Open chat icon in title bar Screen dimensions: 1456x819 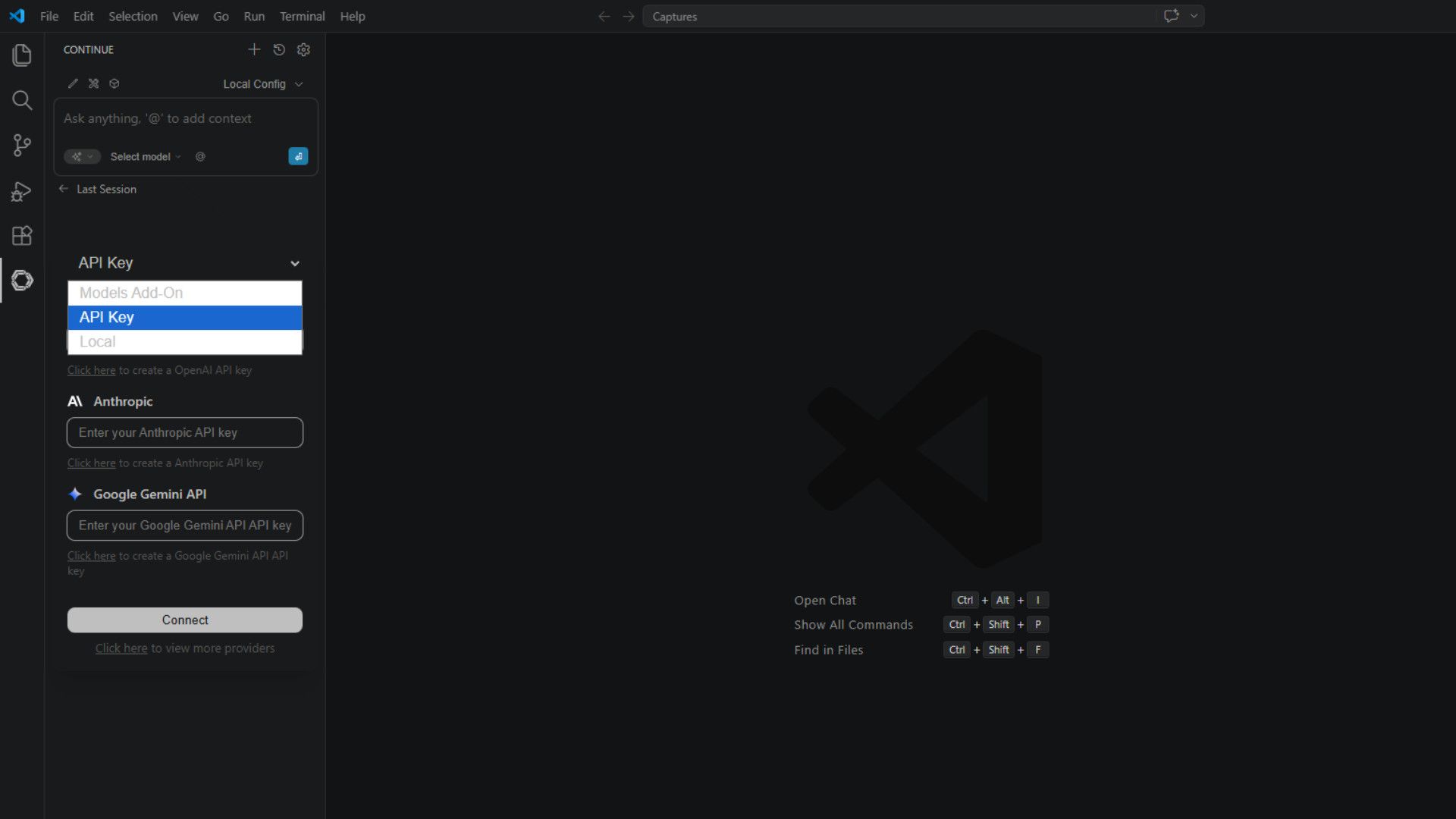click(1172, 16)
